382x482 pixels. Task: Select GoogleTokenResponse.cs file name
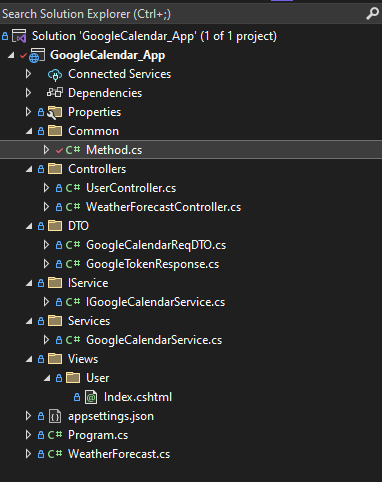tap(153, 264)
